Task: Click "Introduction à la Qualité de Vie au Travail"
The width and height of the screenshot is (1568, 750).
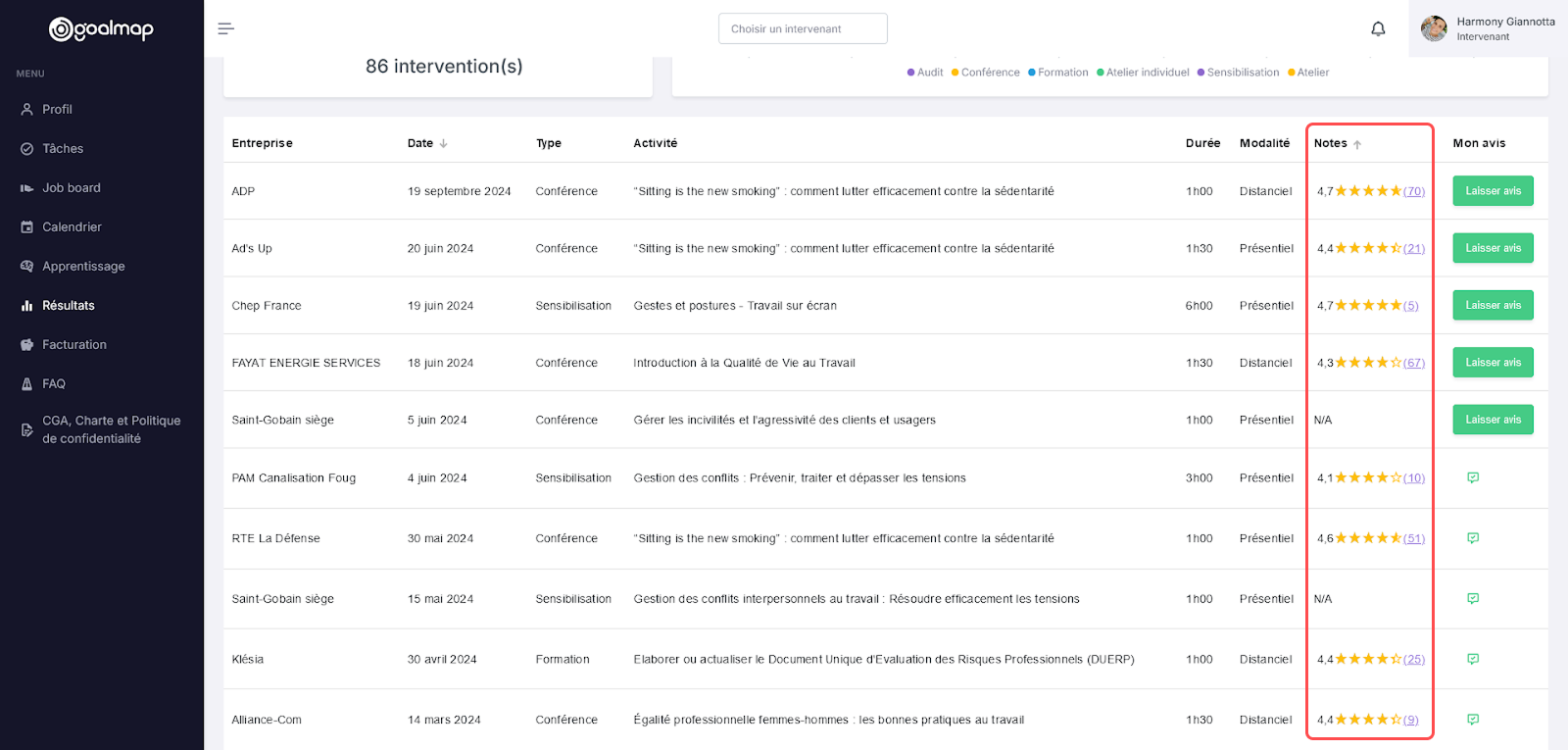Action: point(745,363)
